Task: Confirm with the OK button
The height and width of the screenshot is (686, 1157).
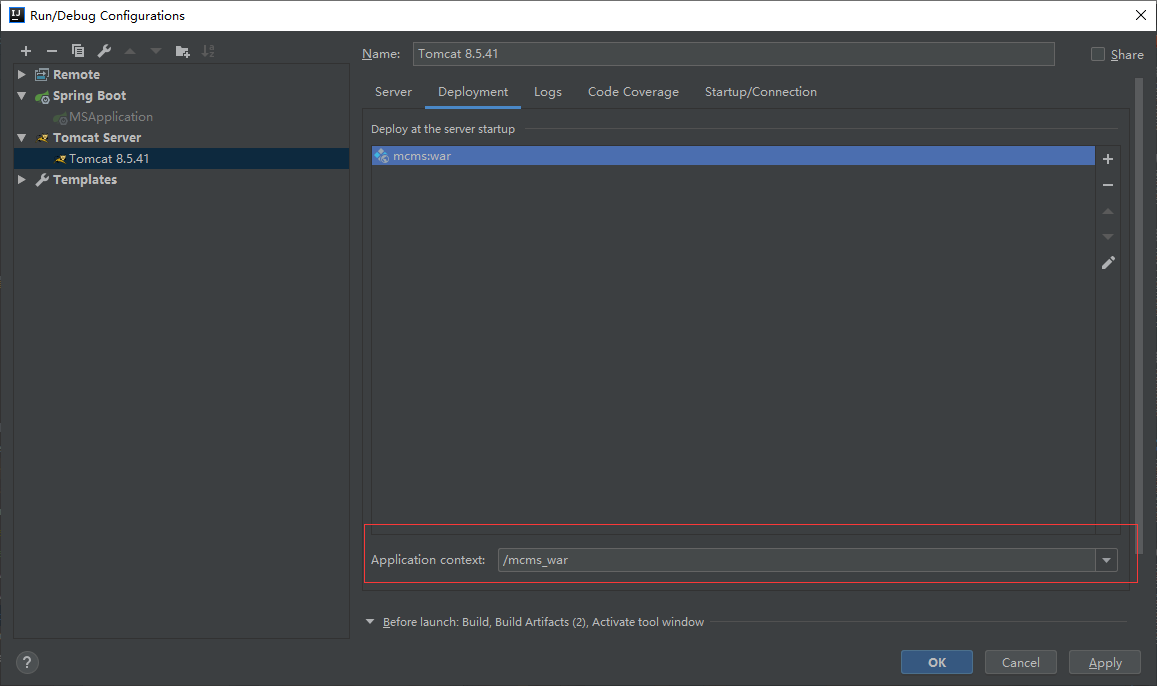Action: pos(936,662)
